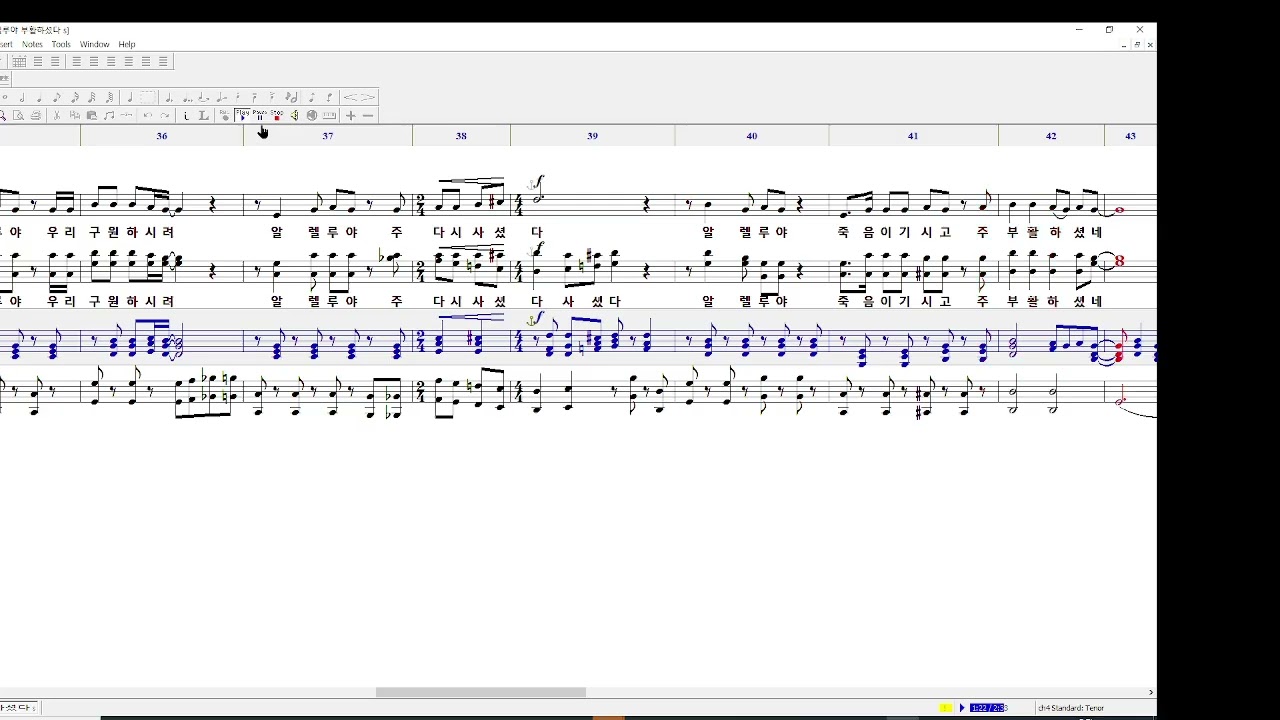The image size is (1280, 720).
Task: Jump to measure 40 marker
Action: pos(752,136)
